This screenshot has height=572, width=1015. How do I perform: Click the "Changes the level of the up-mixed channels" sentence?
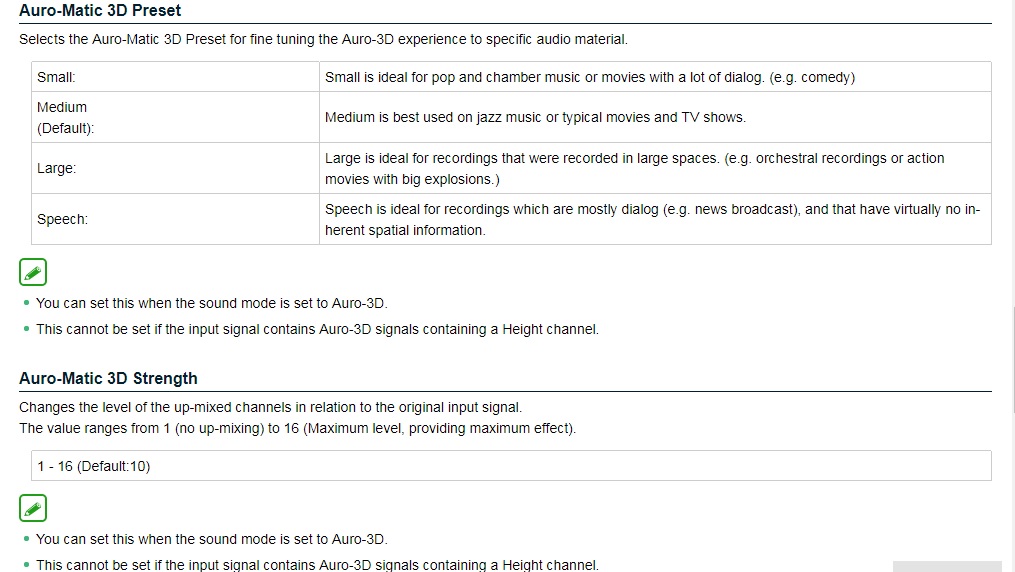(270, 407)
